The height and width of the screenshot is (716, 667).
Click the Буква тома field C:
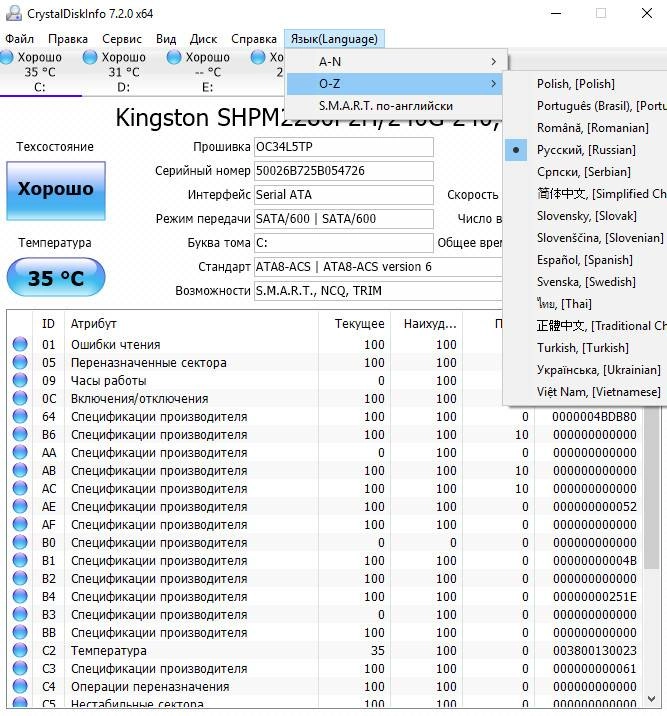pos(344,243)
